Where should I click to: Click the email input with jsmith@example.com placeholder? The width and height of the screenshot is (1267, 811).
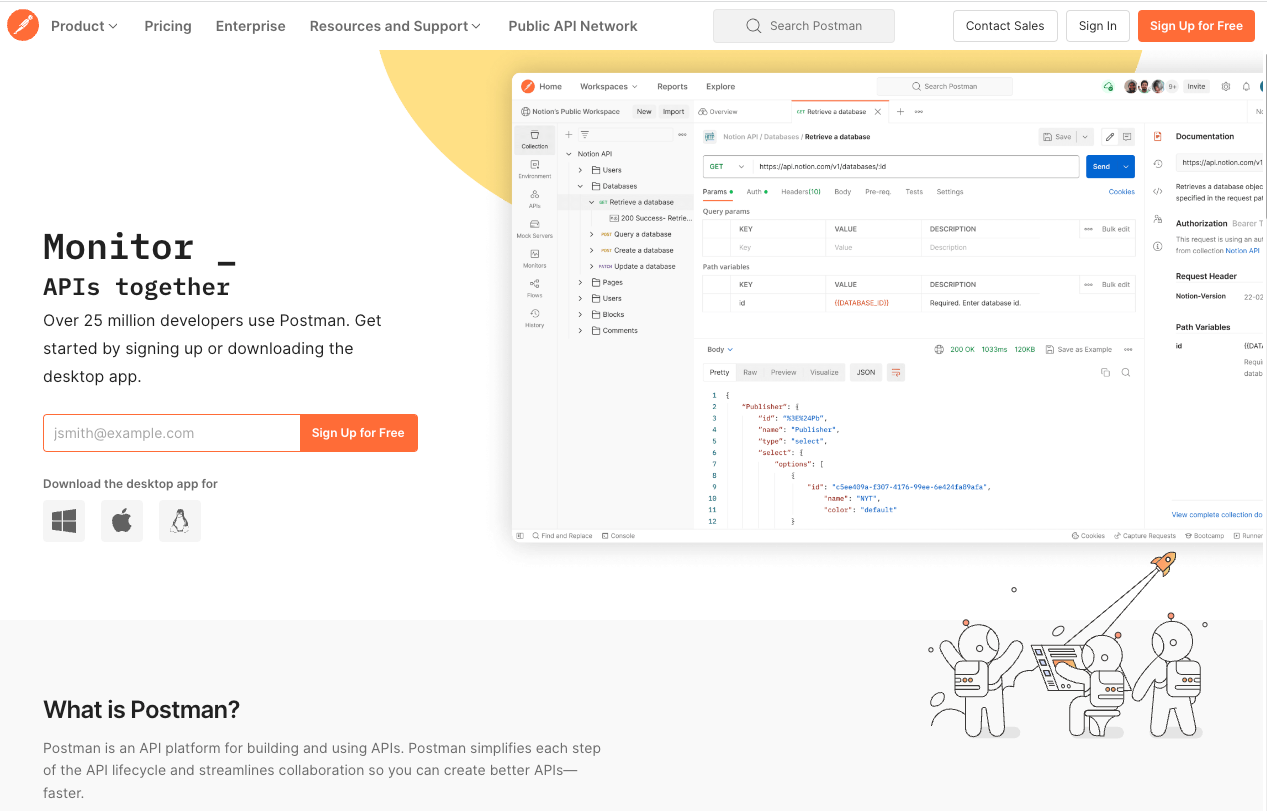click(172, 433)
